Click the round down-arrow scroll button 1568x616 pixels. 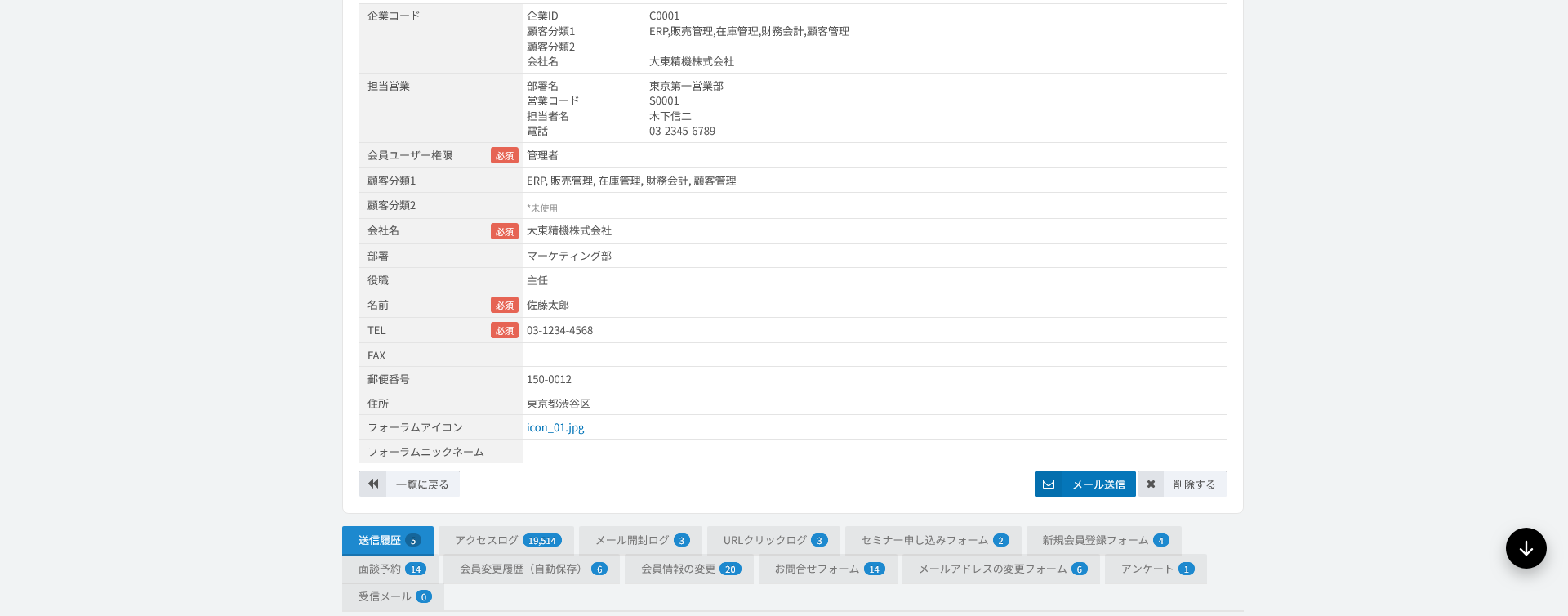point(1526,548)
